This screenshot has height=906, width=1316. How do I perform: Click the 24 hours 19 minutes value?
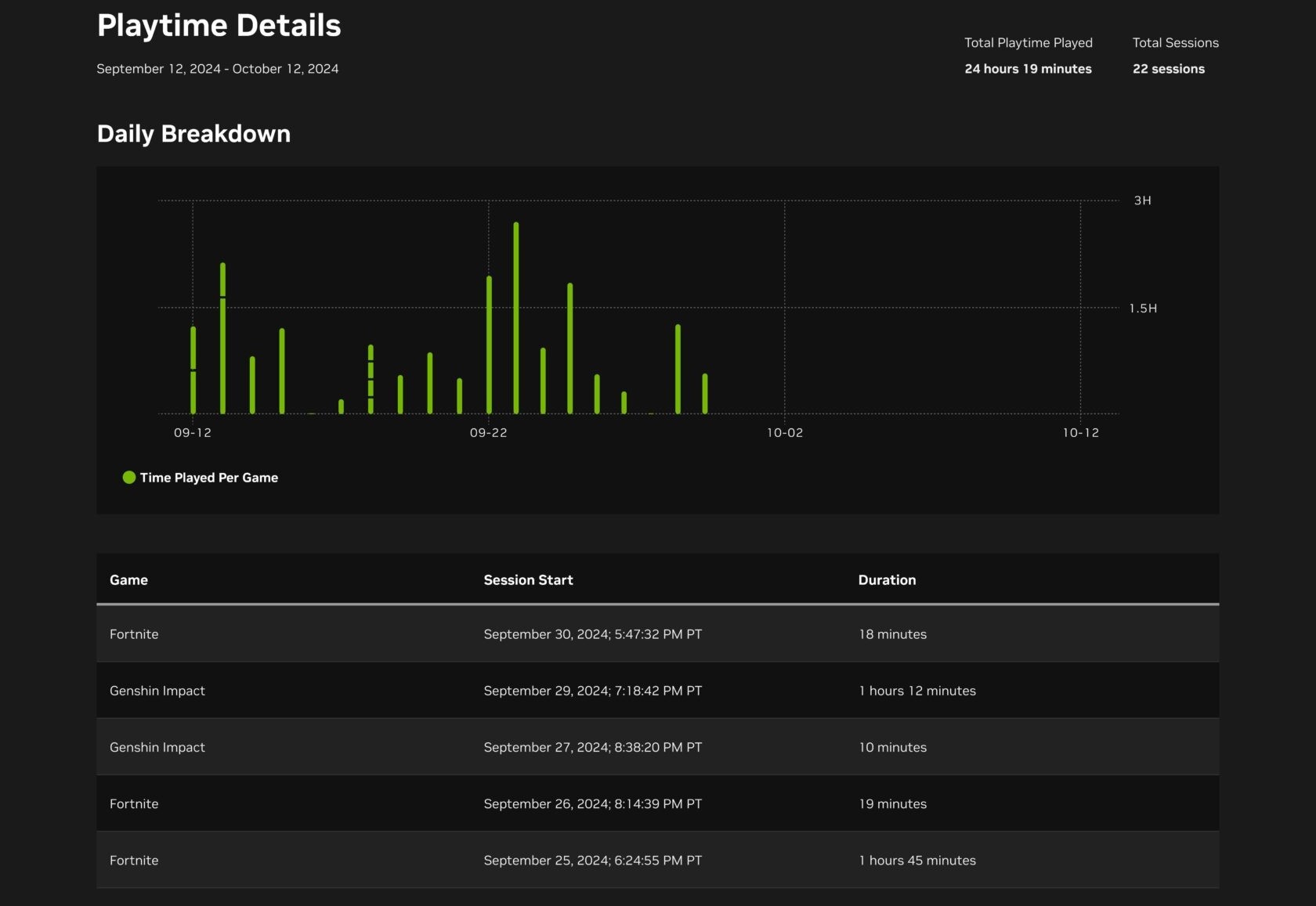pos(1028,69)
